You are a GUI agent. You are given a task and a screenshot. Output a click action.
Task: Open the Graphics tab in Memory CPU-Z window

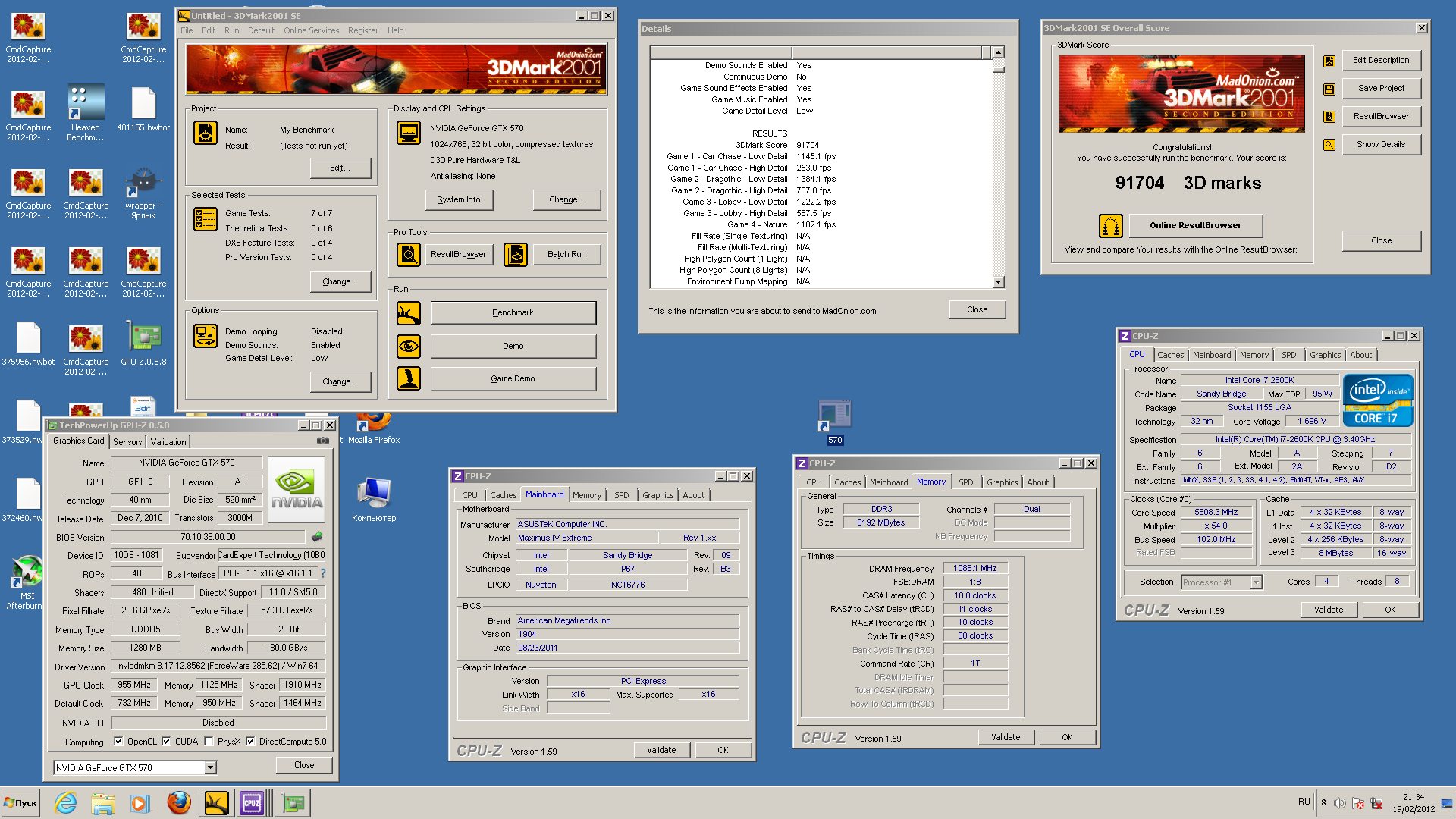1003,482
